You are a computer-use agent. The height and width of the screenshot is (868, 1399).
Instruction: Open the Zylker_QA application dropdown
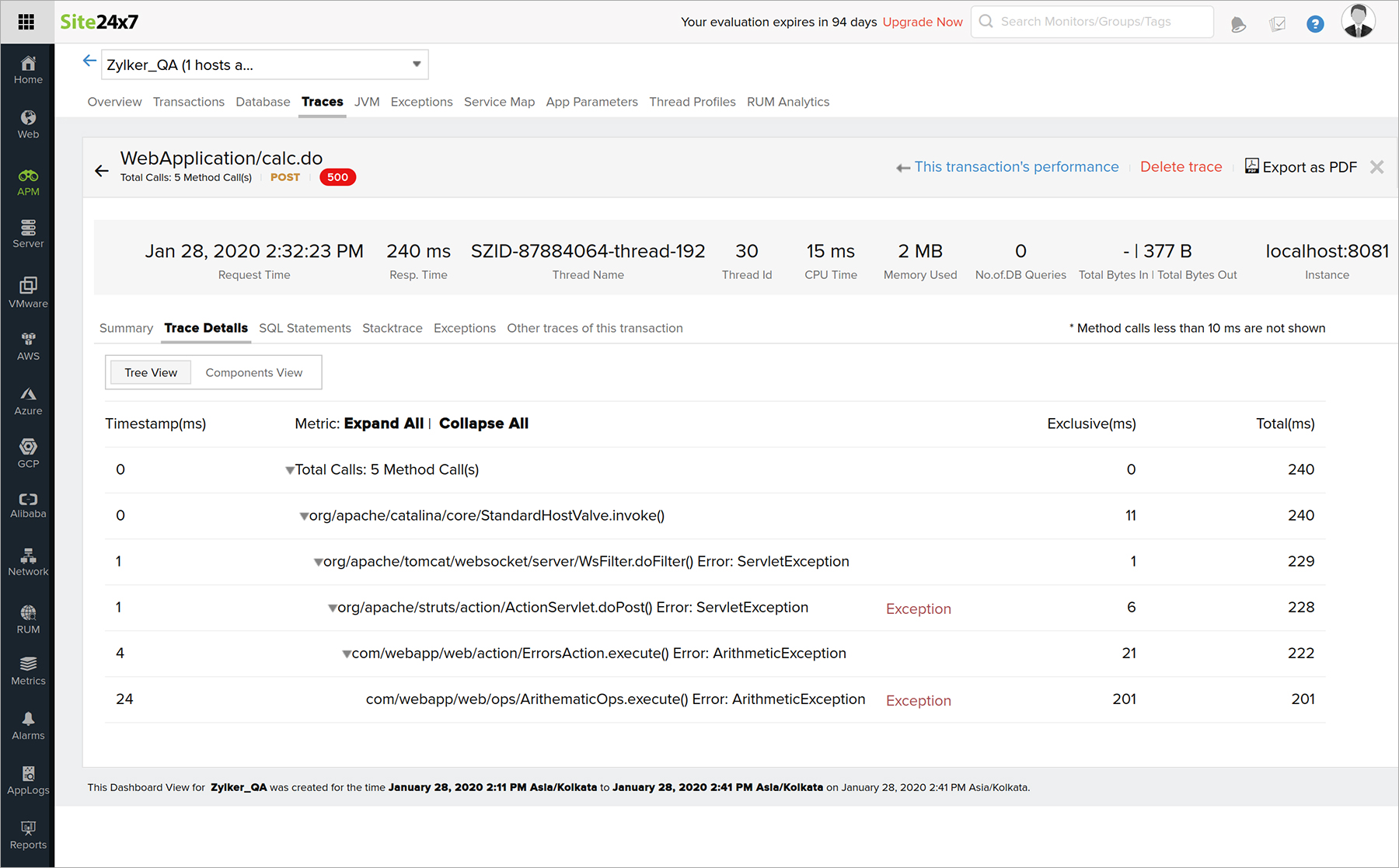(264, 64)
